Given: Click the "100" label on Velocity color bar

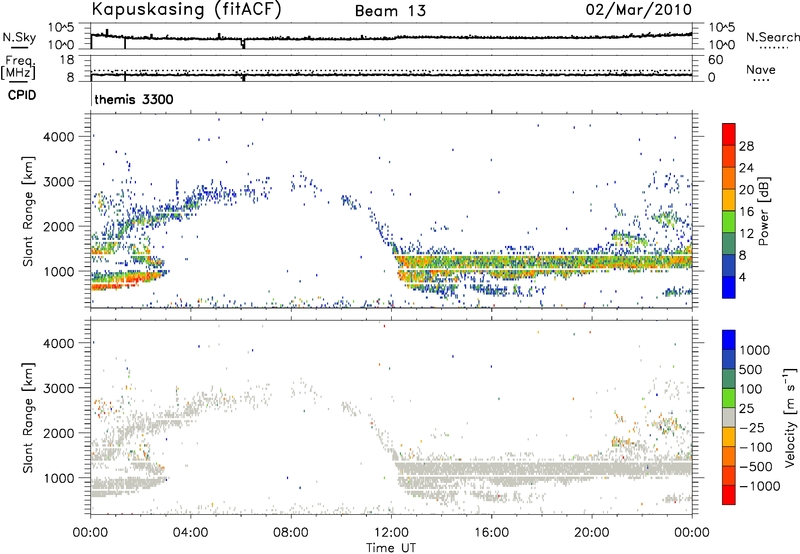Looking at the screenshot, I should click(750, 389).
